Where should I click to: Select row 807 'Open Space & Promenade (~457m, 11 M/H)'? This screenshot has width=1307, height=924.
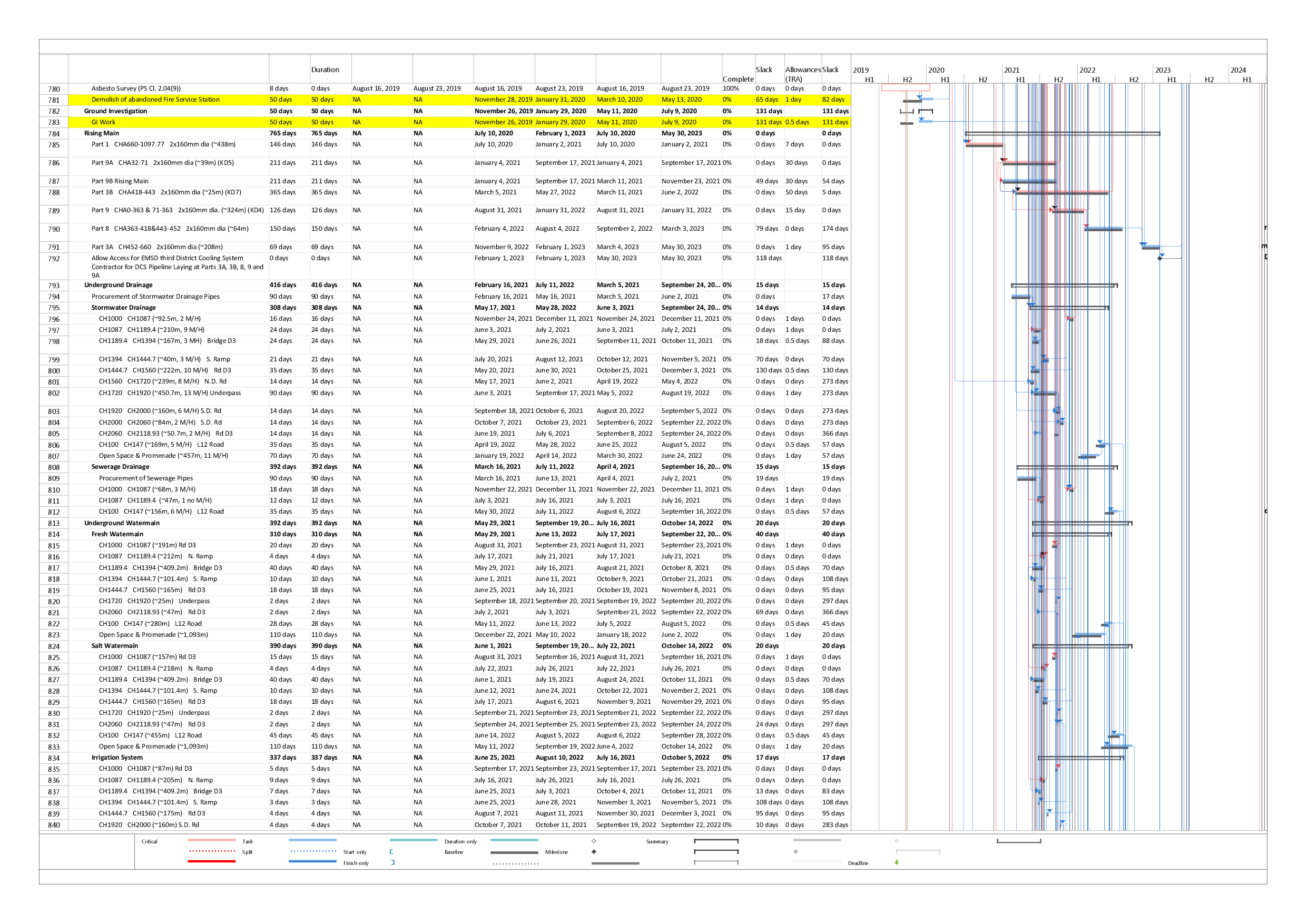[x=163, y=456]
